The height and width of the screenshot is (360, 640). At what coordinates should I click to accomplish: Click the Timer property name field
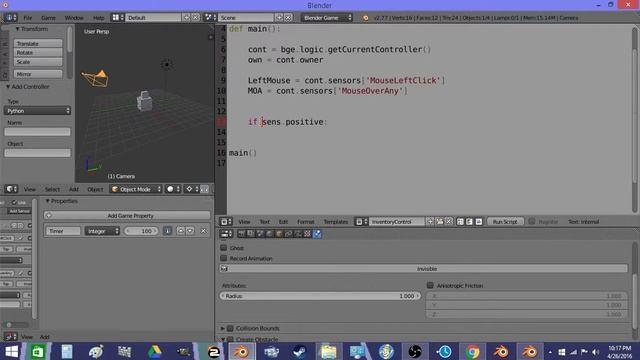pyautogui.click(x=63, y=231)
